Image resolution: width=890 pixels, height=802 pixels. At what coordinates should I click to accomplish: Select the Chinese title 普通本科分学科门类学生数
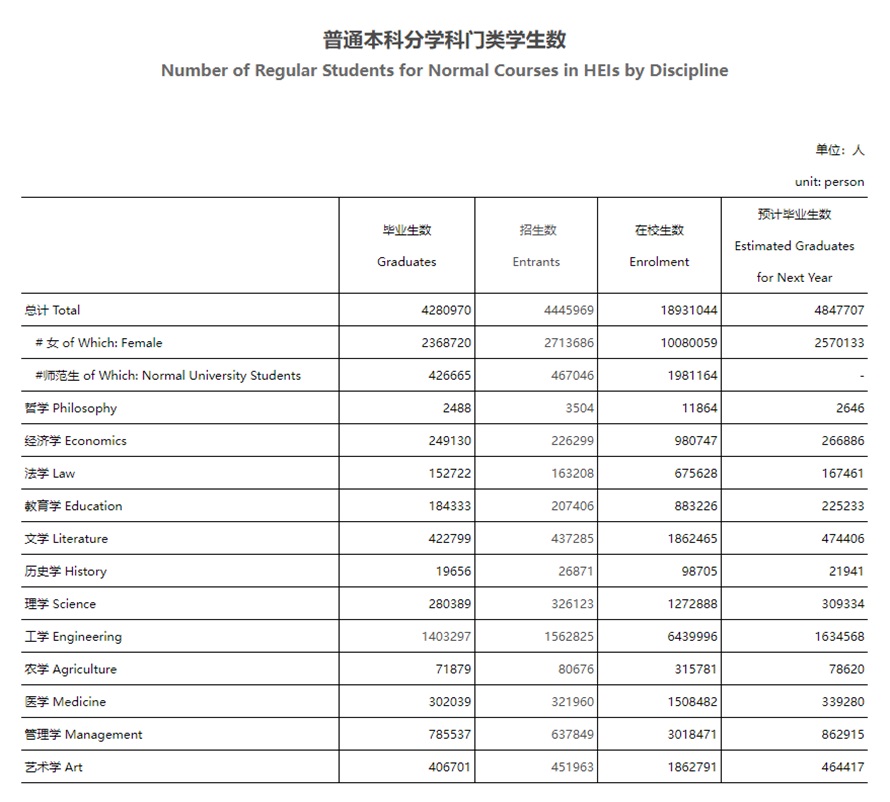[444, 40]
